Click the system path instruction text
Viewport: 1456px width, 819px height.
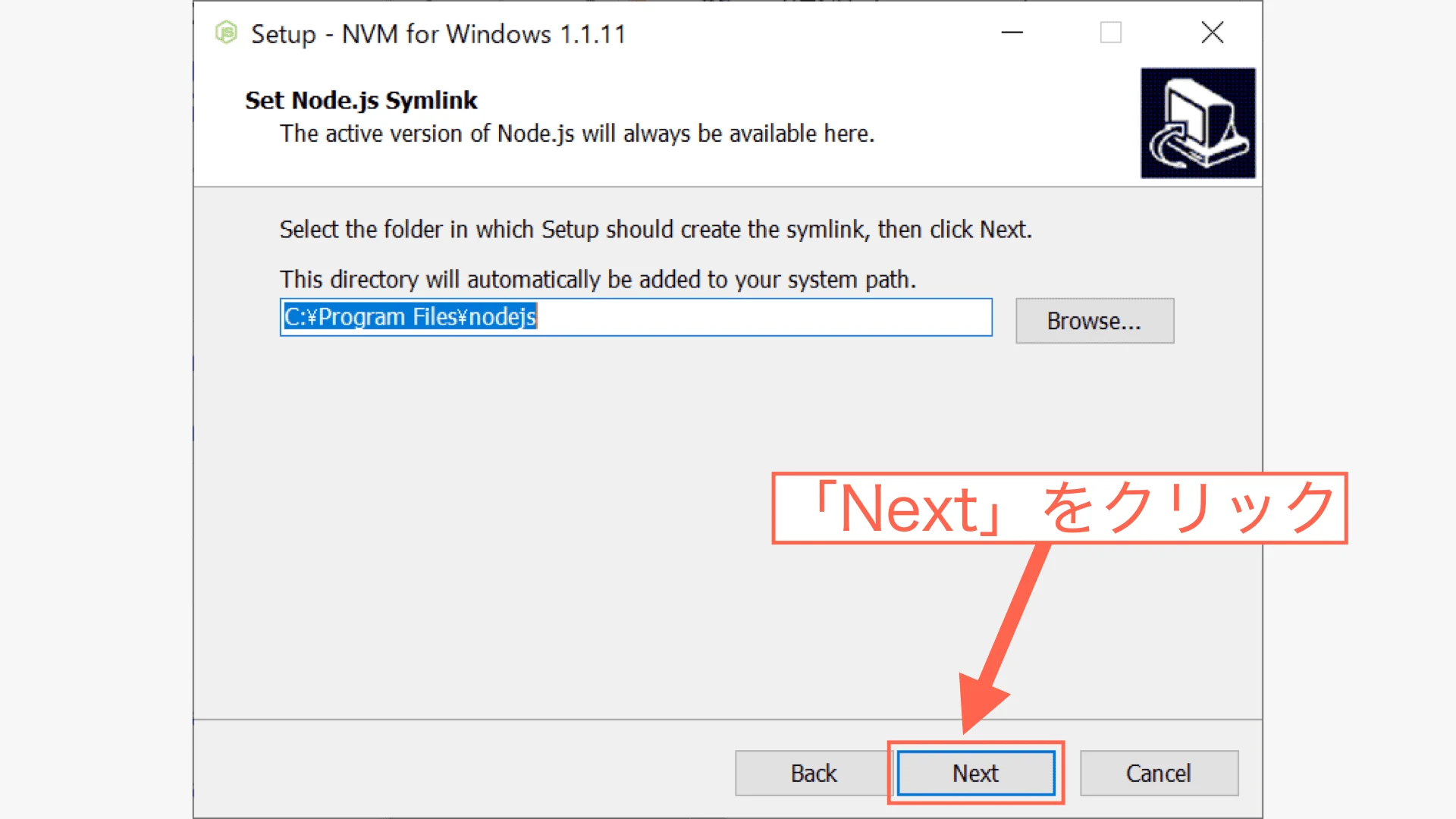[598, 279]
